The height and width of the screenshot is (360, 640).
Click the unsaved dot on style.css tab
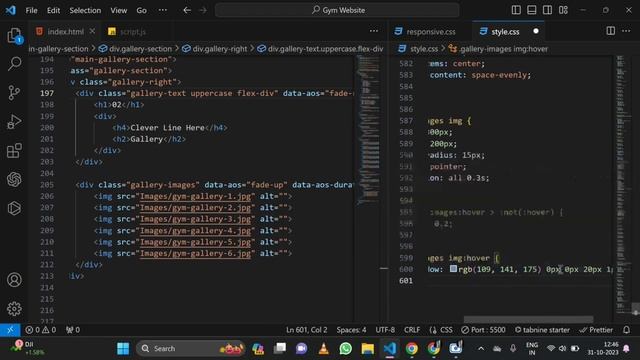click(536, 31)
